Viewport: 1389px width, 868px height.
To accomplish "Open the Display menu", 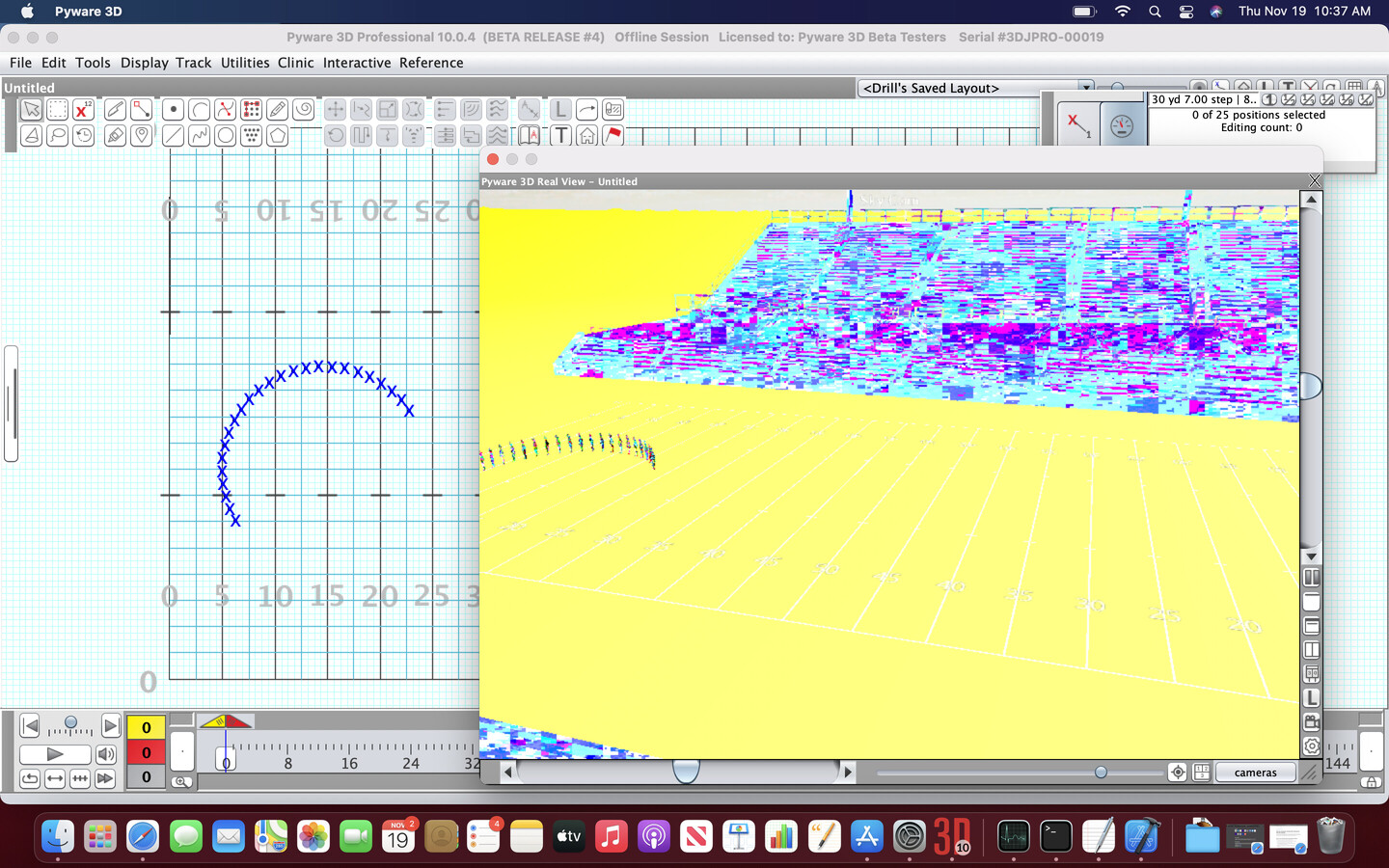I will click(x=145, y=63).
